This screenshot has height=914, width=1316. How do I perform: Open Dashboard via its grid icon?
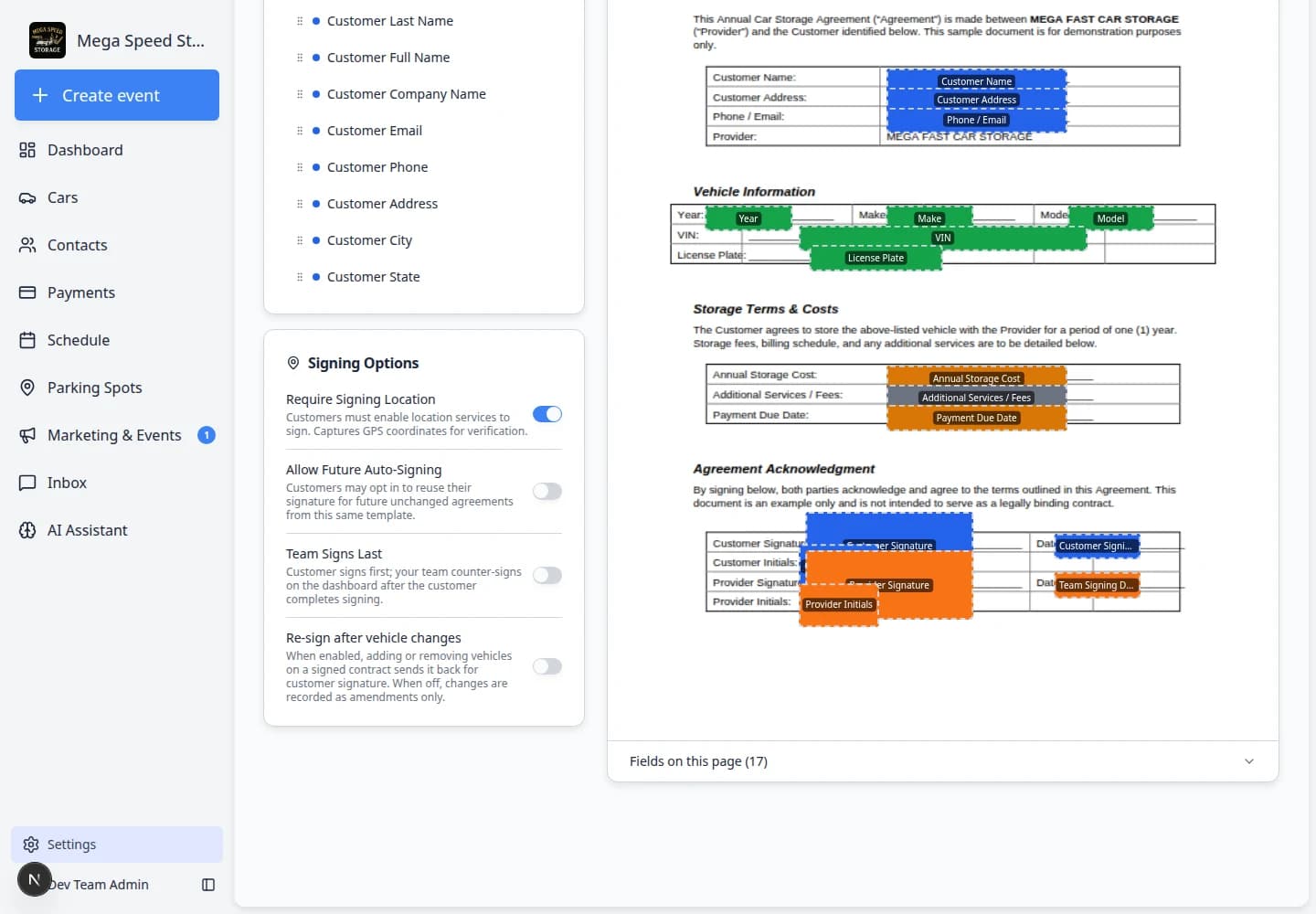click(27, 150)
